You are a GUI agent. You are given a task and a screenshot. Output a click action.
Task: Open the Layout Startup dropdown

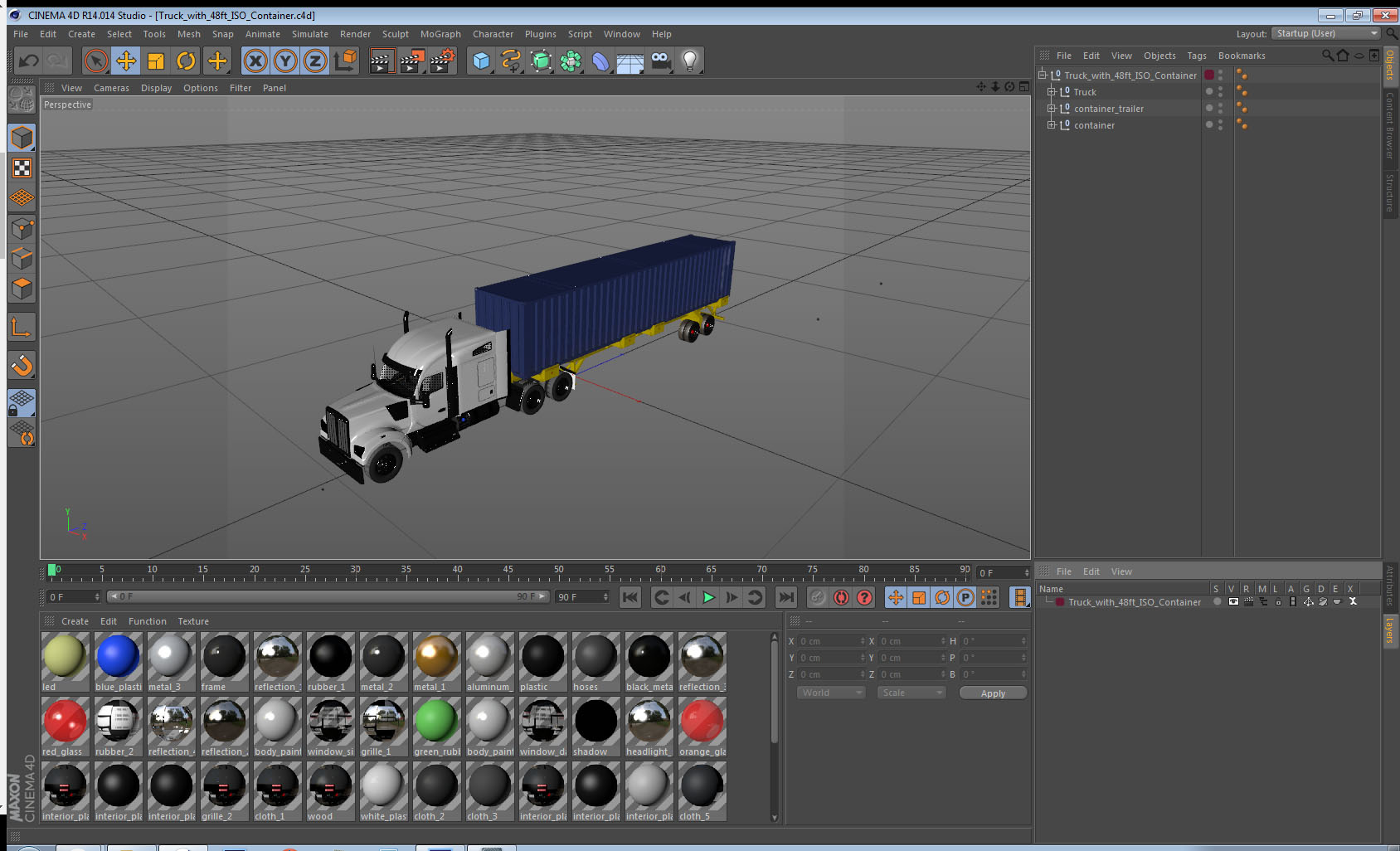[x=1326, y=33]
